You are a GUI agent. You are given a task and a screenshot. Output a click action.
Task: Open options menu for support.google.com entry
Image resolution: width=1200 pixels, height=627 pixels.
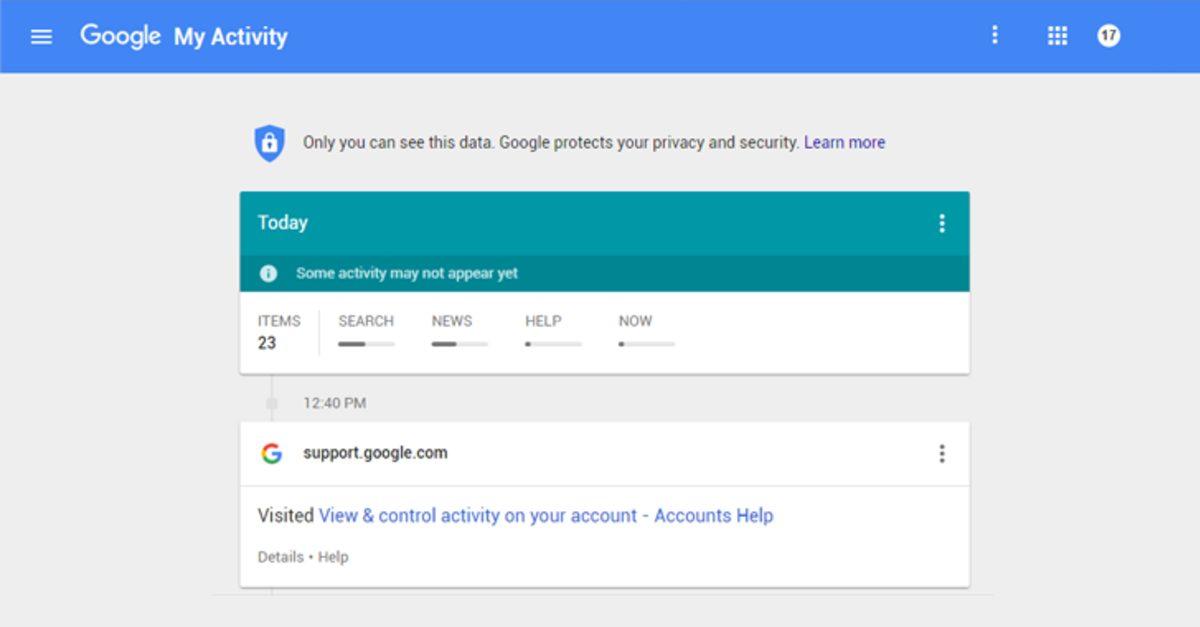pyautogui.click(x=941, y=454)
